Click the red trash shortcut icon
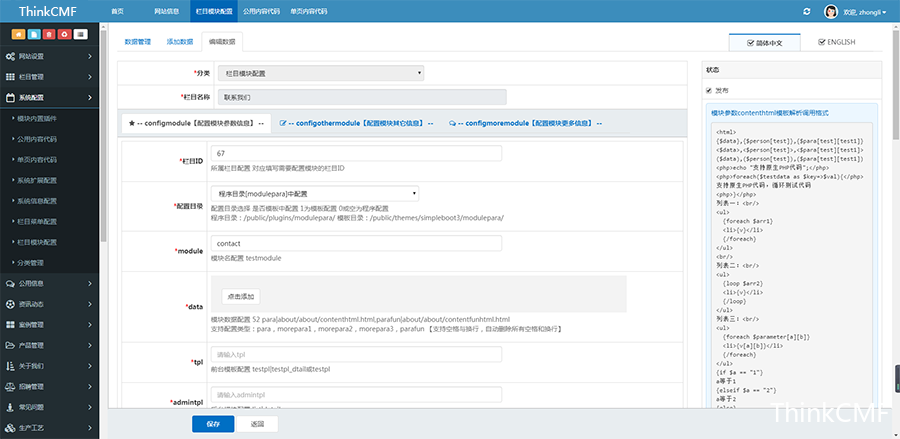The image size is (900, 439). pyautogui.click(x=49, y=34)
